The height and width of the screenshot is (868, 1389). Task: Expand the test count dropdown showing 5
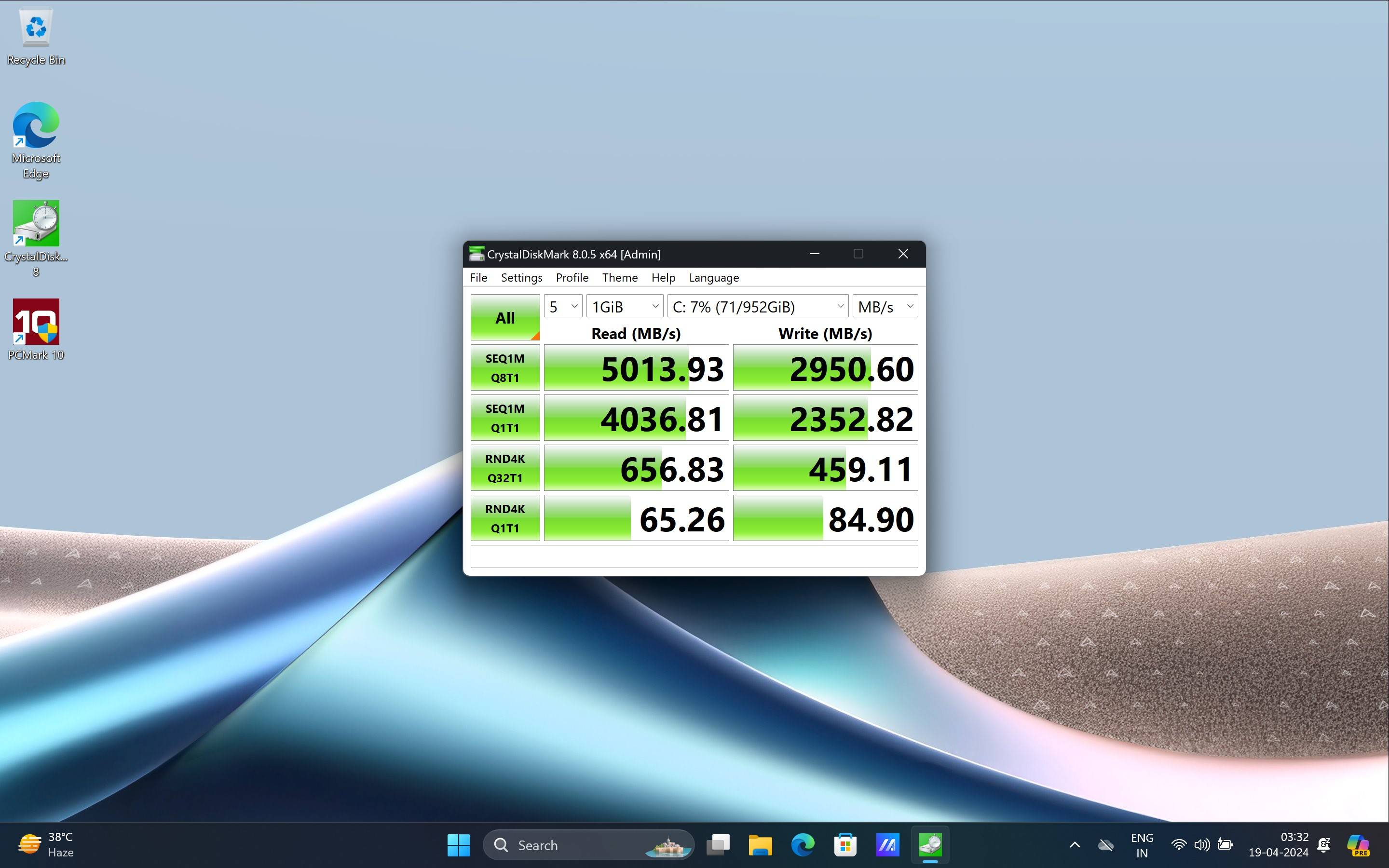(562, 307)
